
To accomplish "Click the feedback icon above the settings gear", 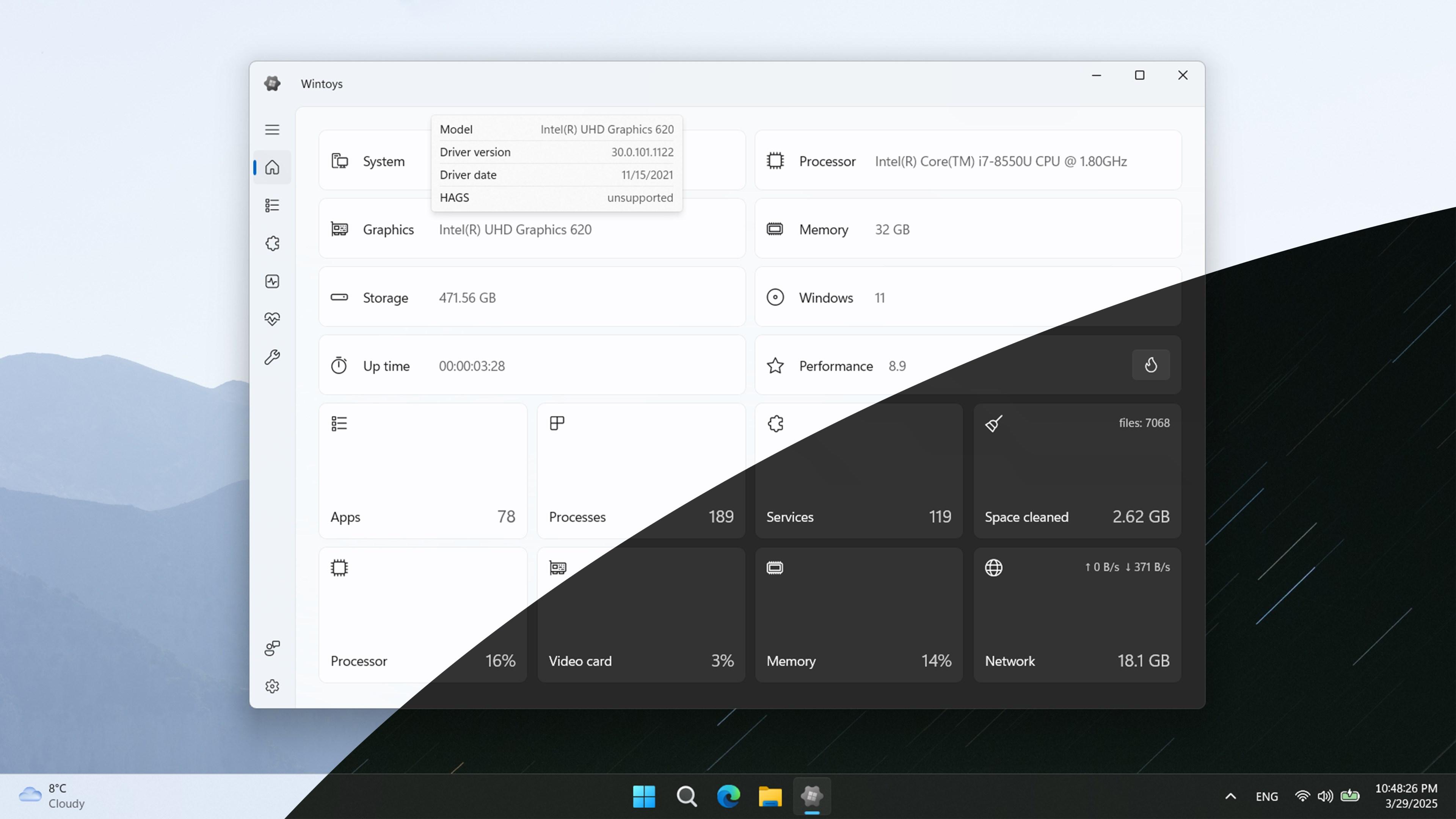I will tap(273, 648).
